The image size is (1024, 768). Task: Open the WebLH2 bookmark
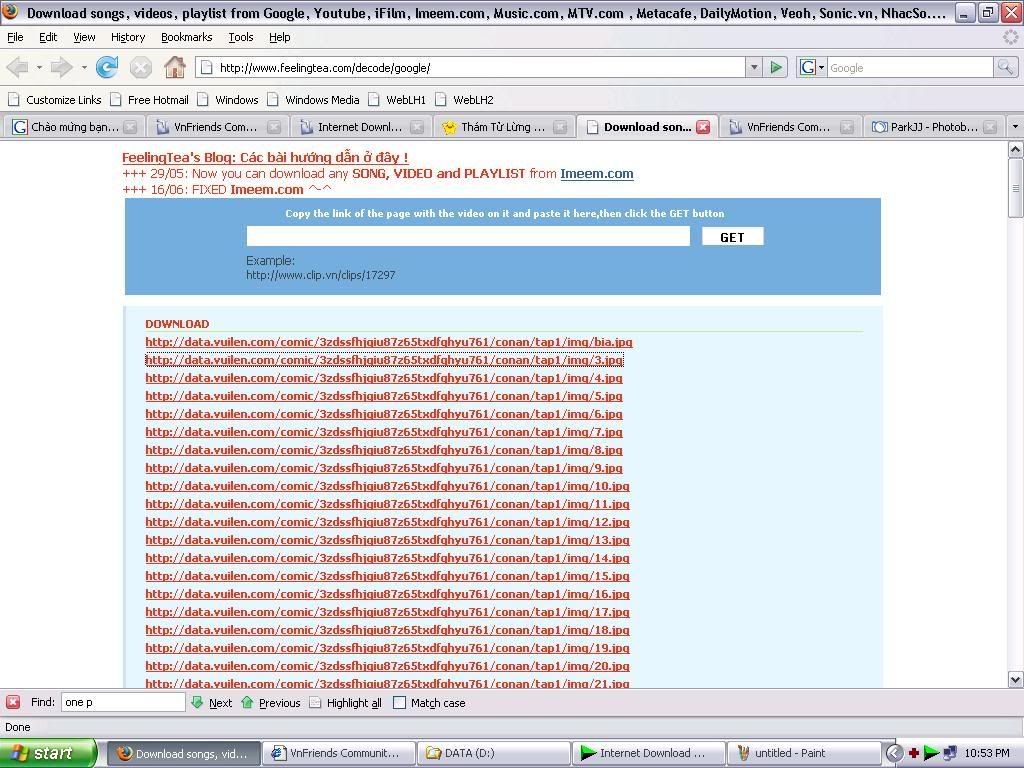click(x=464, y=100)
